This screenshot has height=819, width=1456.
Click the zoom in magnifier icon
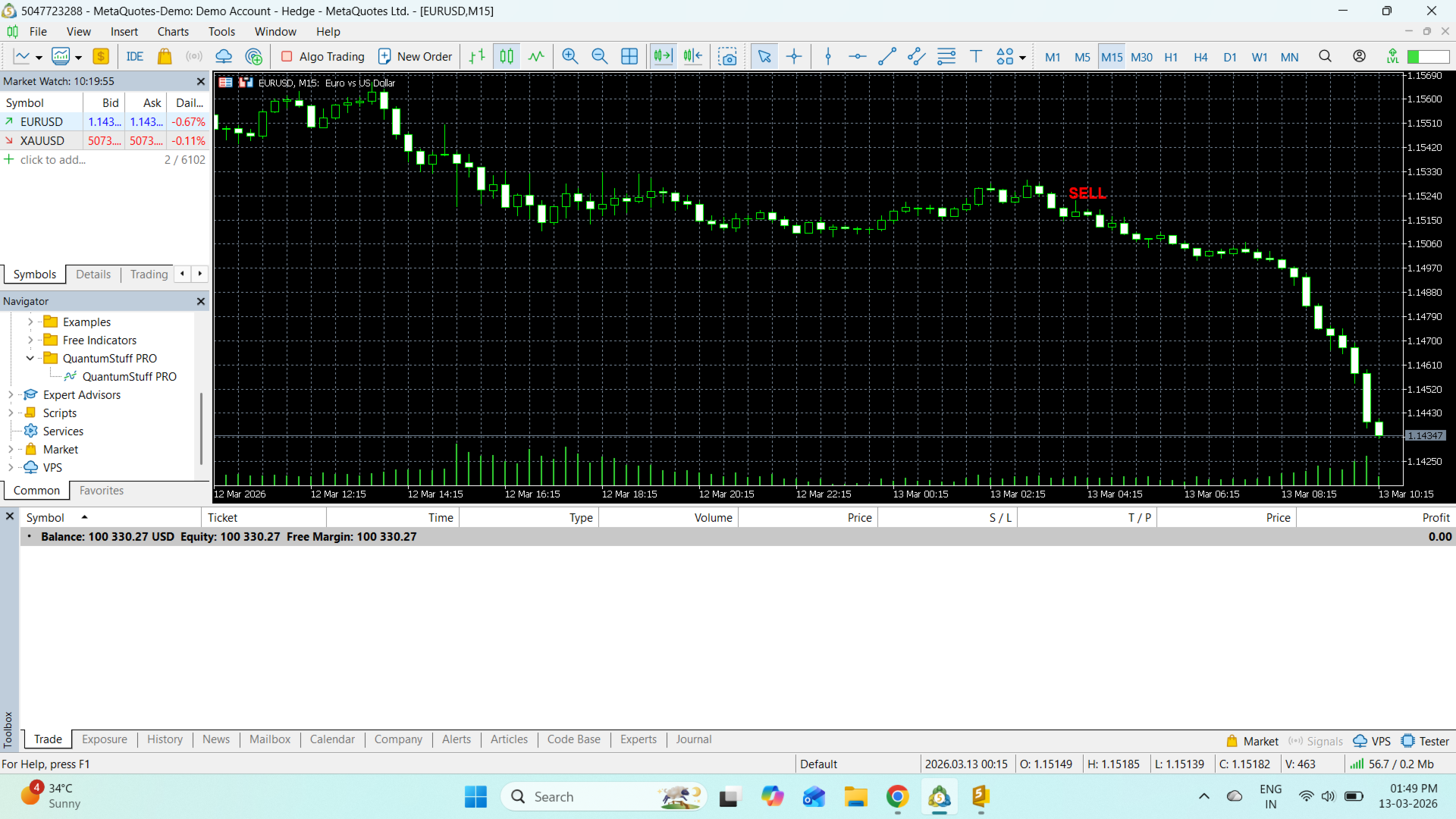pyautogui.click(x=570, y=57)
